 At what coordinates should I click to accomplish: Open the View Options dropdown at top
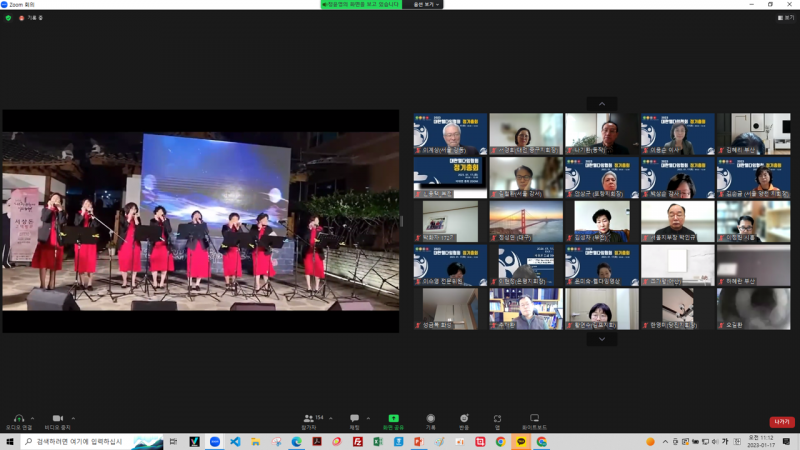pyautogui.click(x=424, y=4)
